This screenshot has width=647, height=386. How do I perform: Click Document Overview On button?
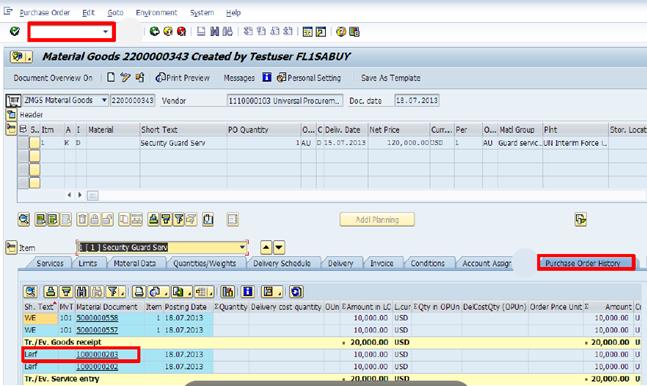tap(53, 78)
